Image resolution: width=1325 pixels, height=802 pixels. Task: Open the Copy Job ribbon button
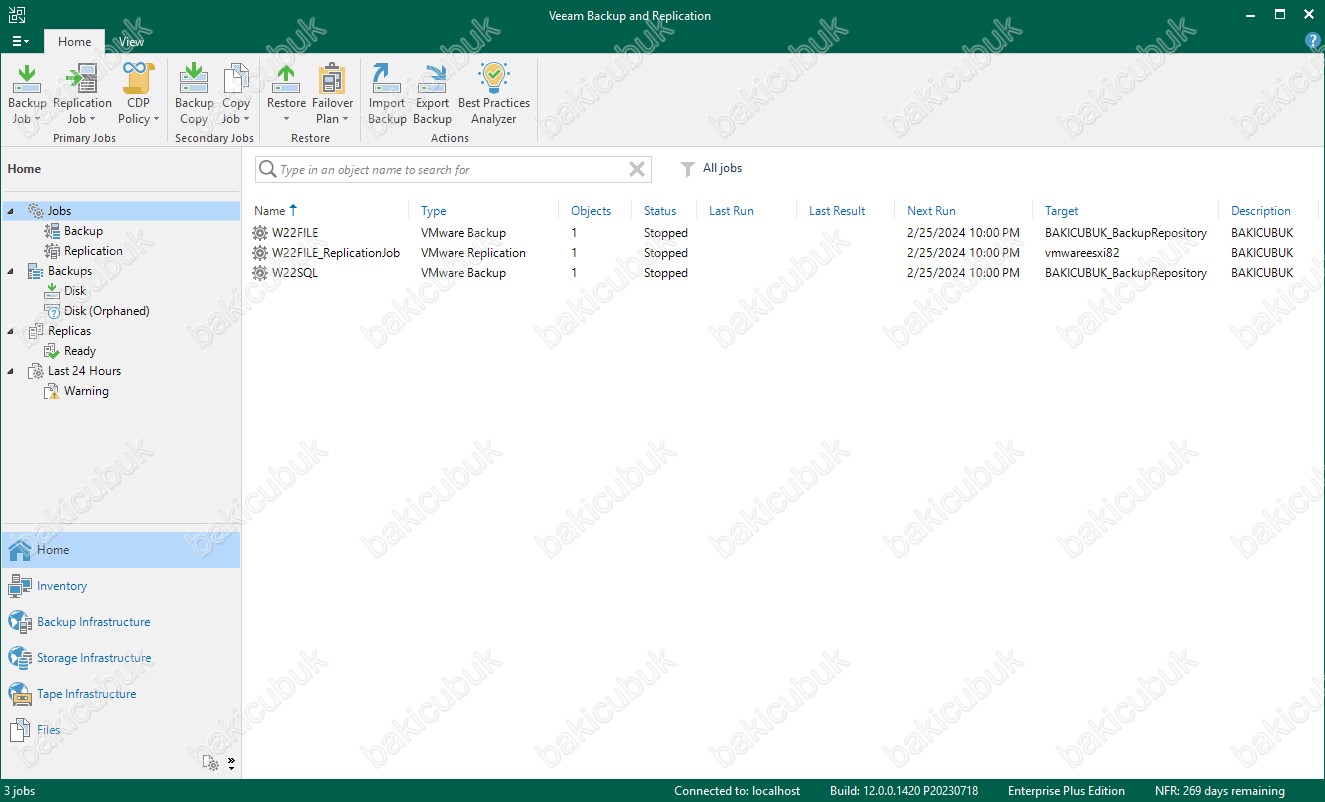[236, 93]
